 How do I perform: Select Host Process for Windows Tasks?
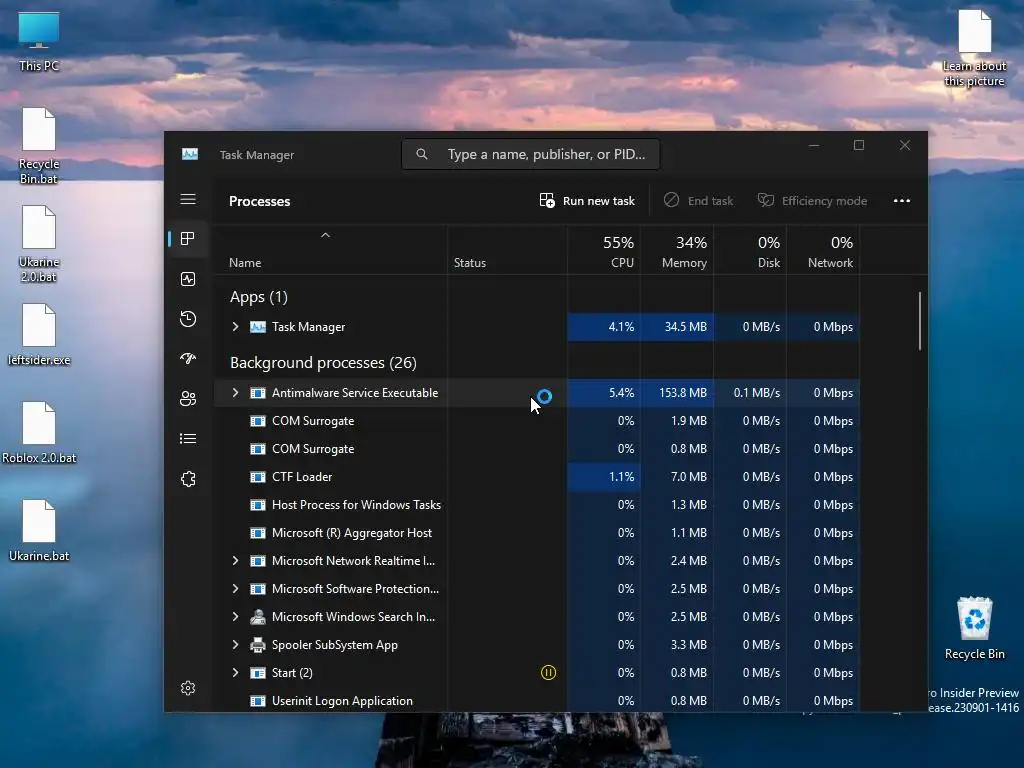point(537,505)
